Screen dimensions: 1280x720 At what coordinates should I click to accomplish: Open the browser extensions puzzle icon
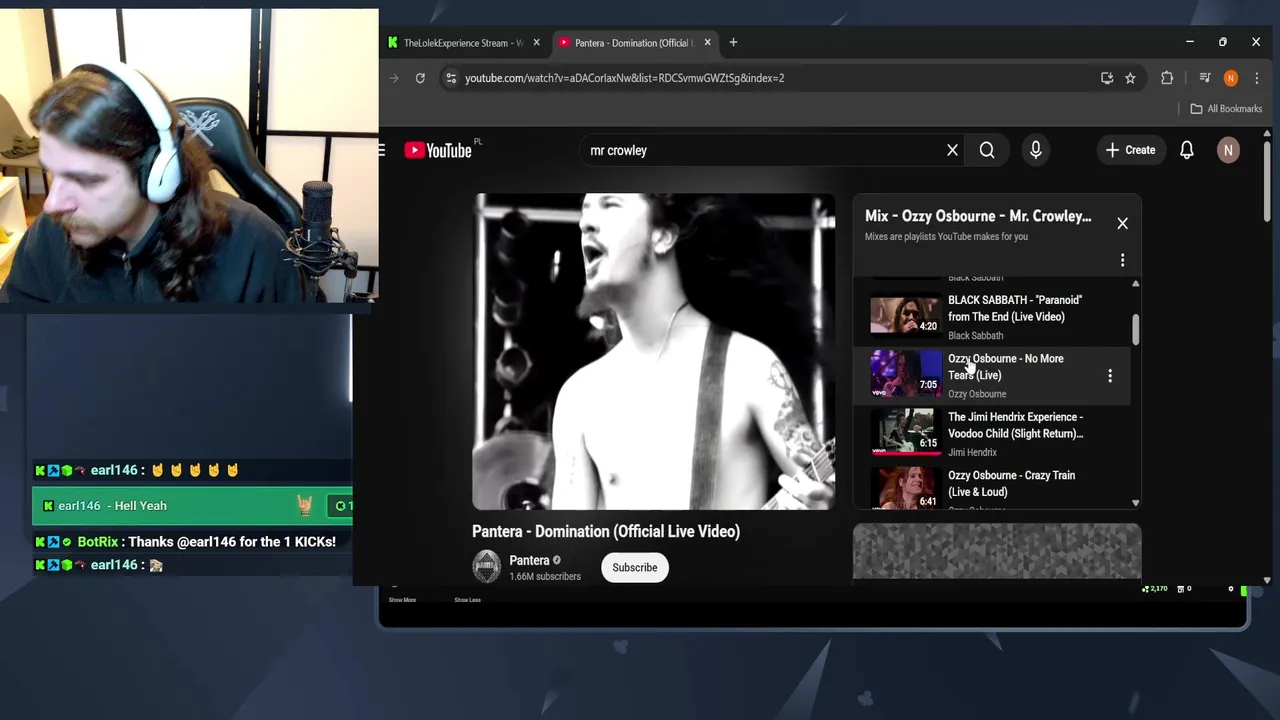[x=1167, y=78]
